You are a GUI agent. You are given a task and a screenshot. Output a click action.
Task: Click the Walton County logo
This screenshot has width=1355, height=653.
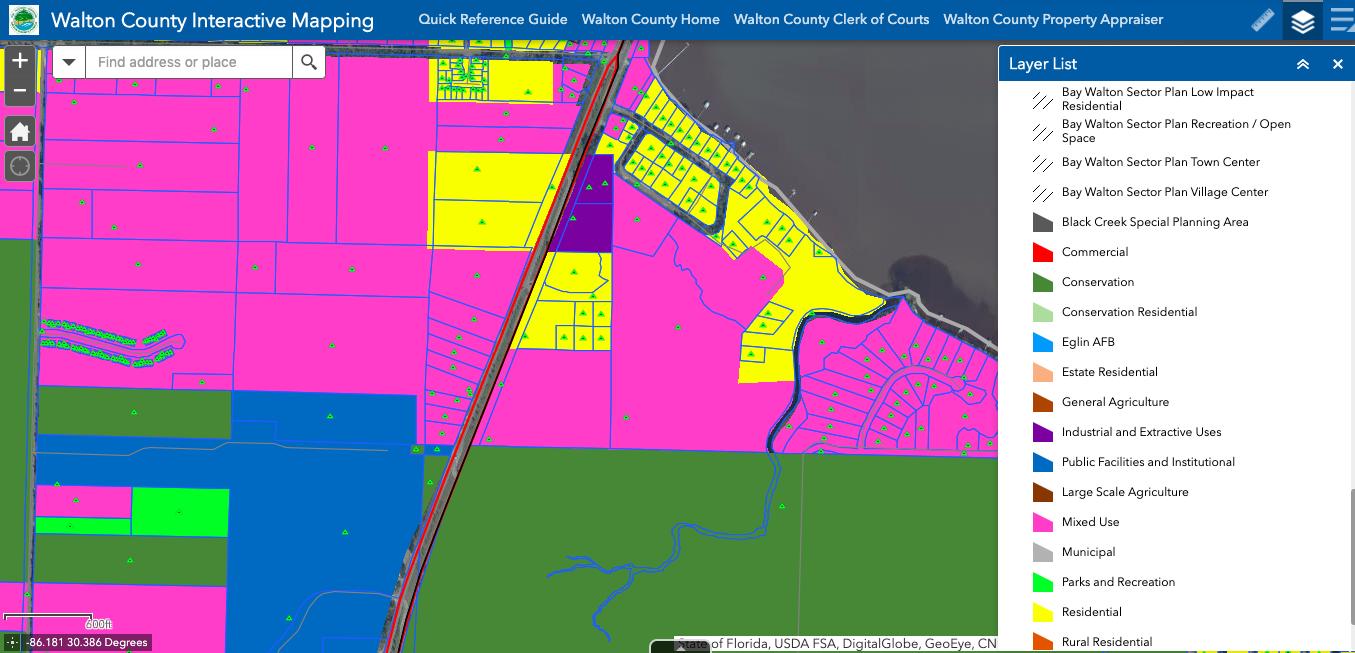point(24,20)
